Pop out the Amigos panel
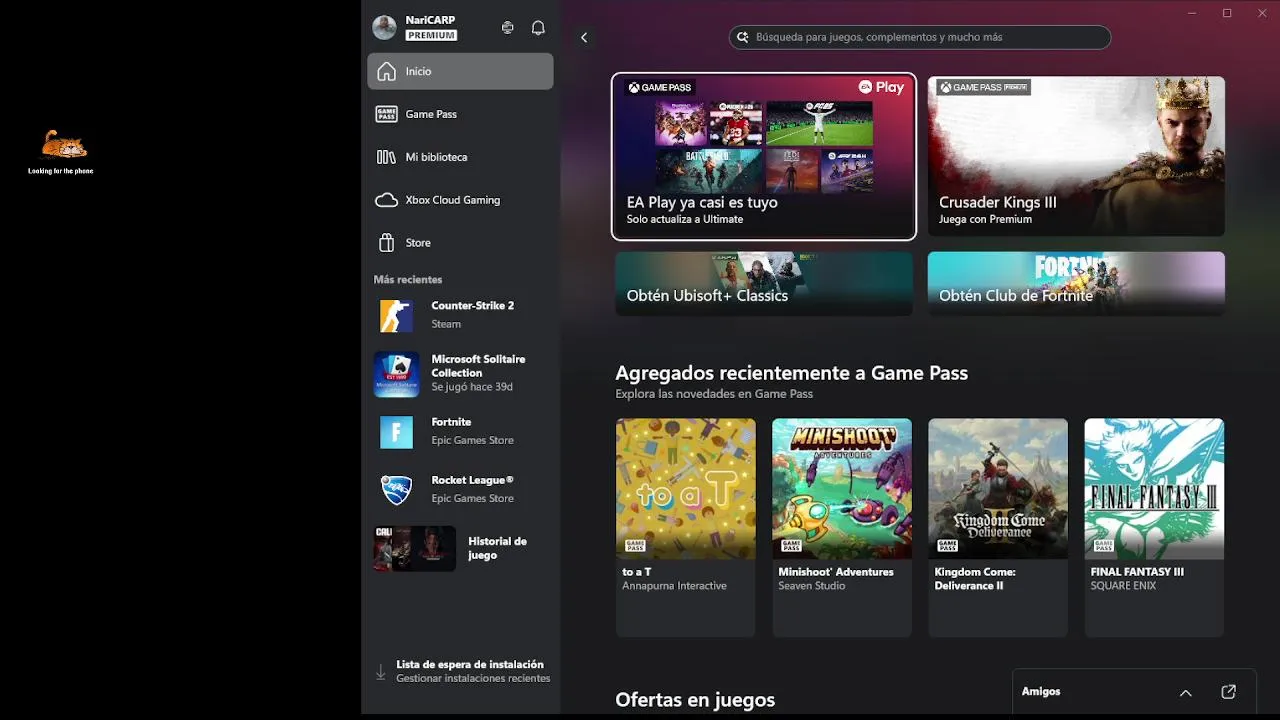This screenshot has width=1280, height=720. (x=1229, y=692)
